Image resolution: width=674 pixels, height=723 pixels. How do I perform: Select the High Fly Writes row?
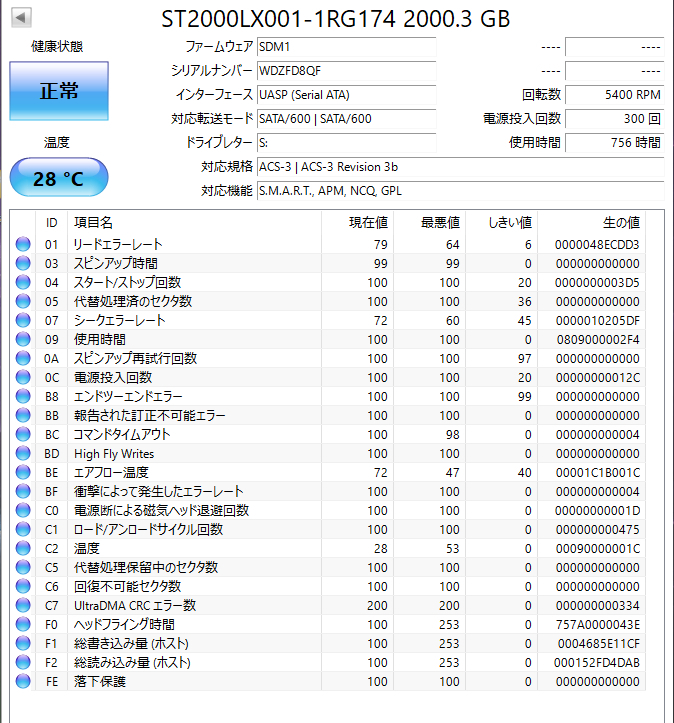328,454
